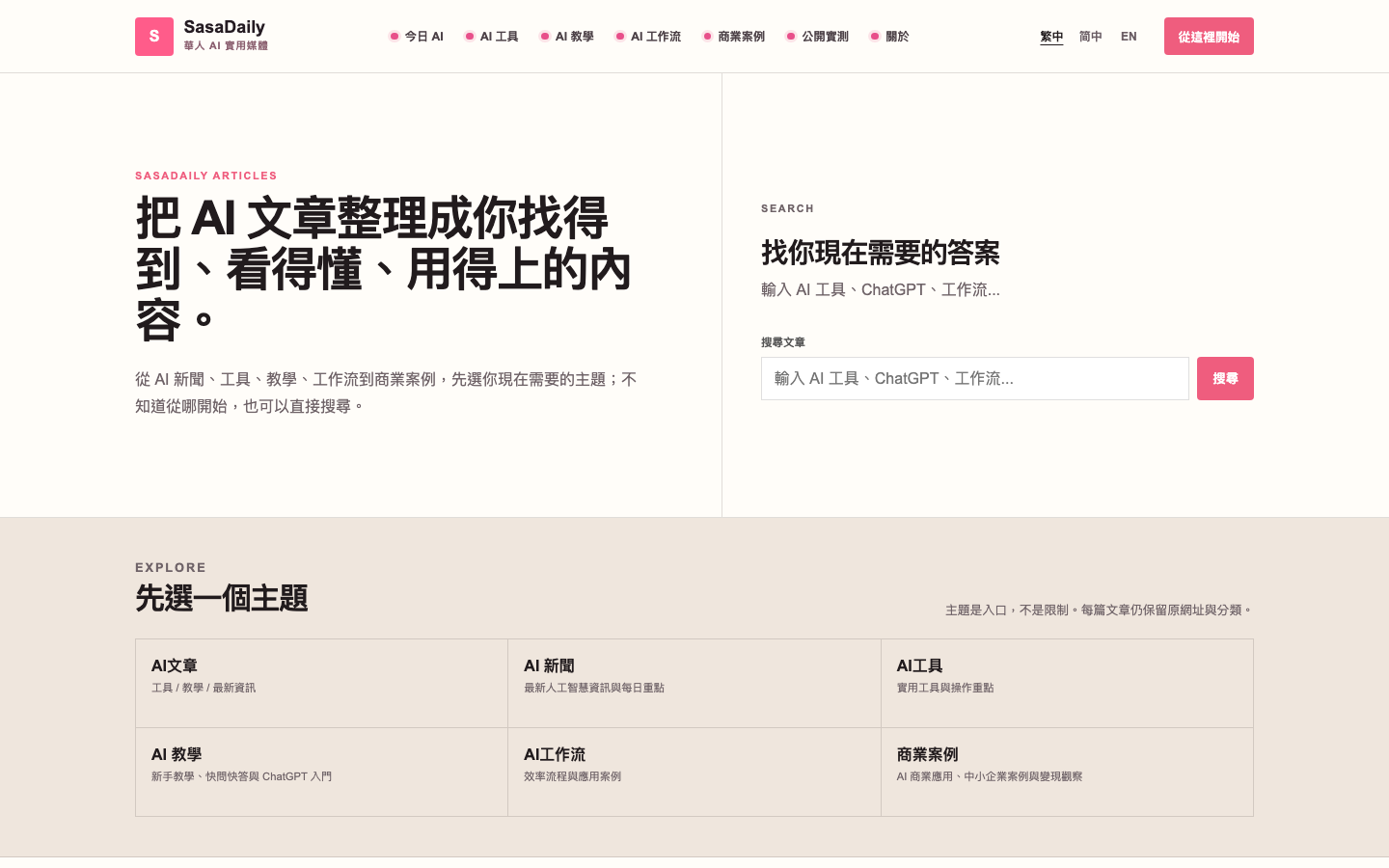This screenshot has width=1389, height=868.
Task: Click the pink S logo icon
Action: [x=154, y=37]
